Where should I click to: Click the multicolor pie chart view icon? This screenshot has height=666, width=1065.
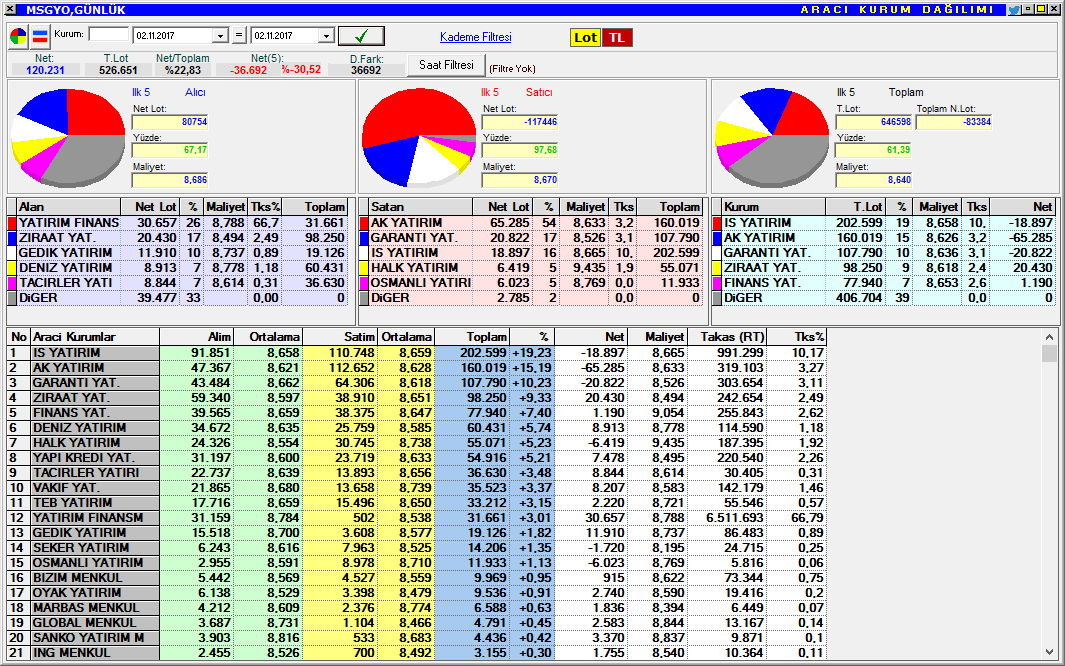tap(18, 37)
